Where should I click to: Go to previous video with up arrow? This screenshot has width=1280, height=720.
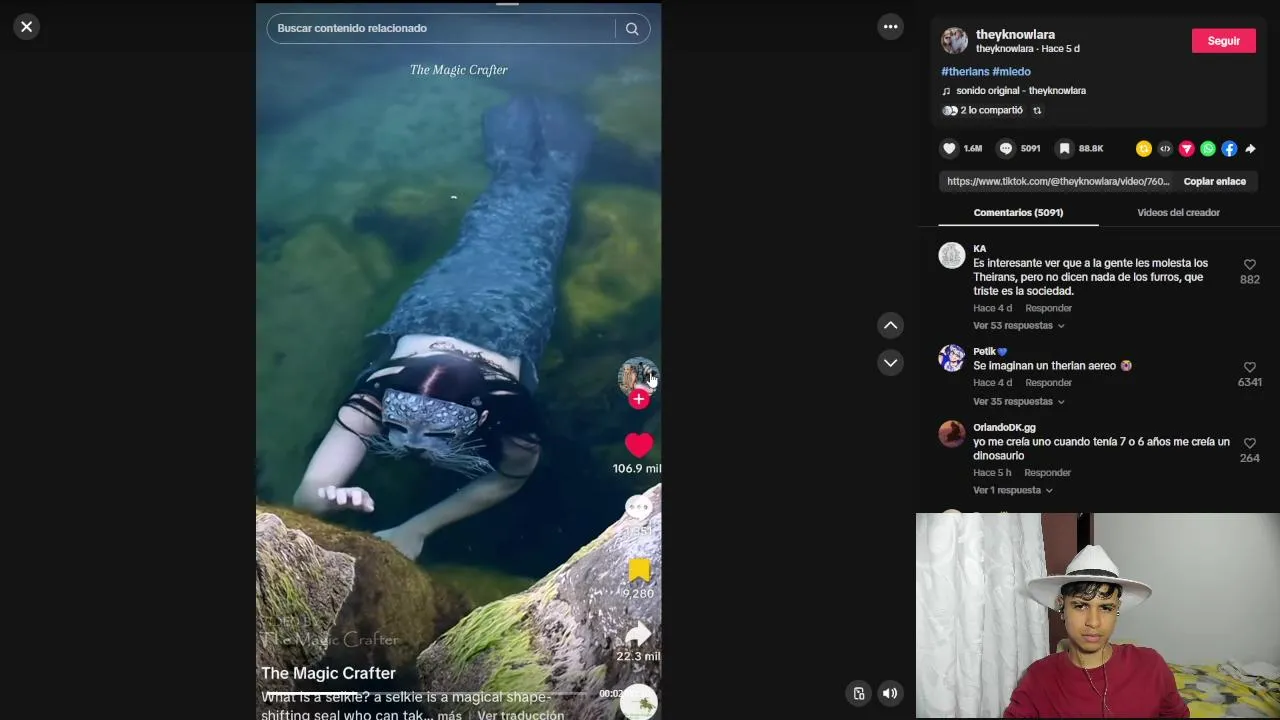point(890,325)
